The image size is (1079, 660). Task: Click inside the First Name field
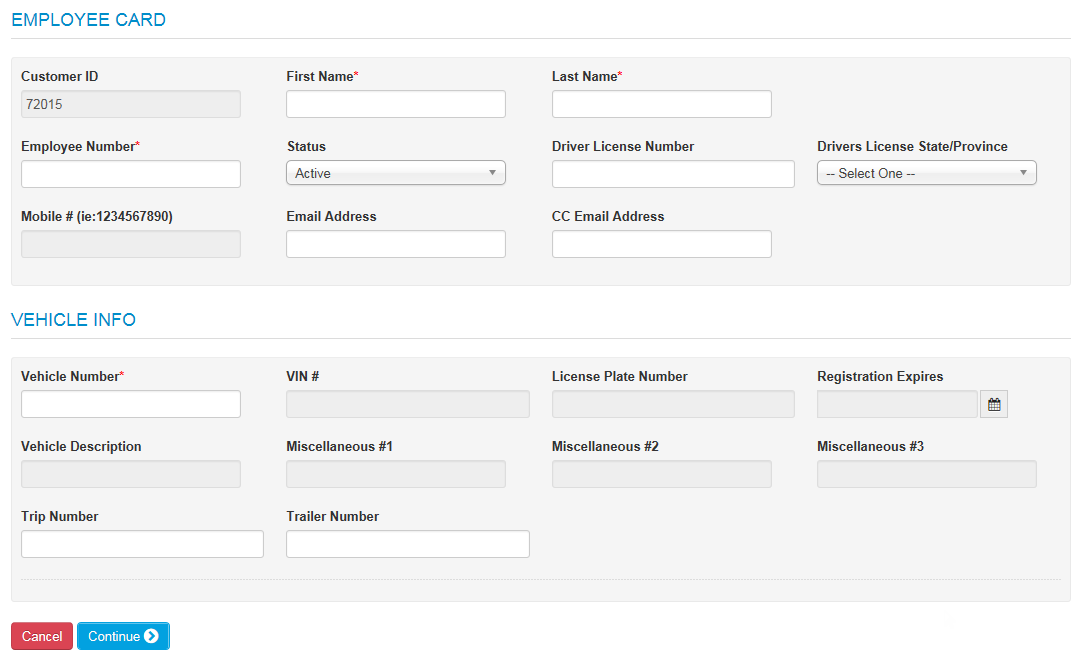[395, 103]
